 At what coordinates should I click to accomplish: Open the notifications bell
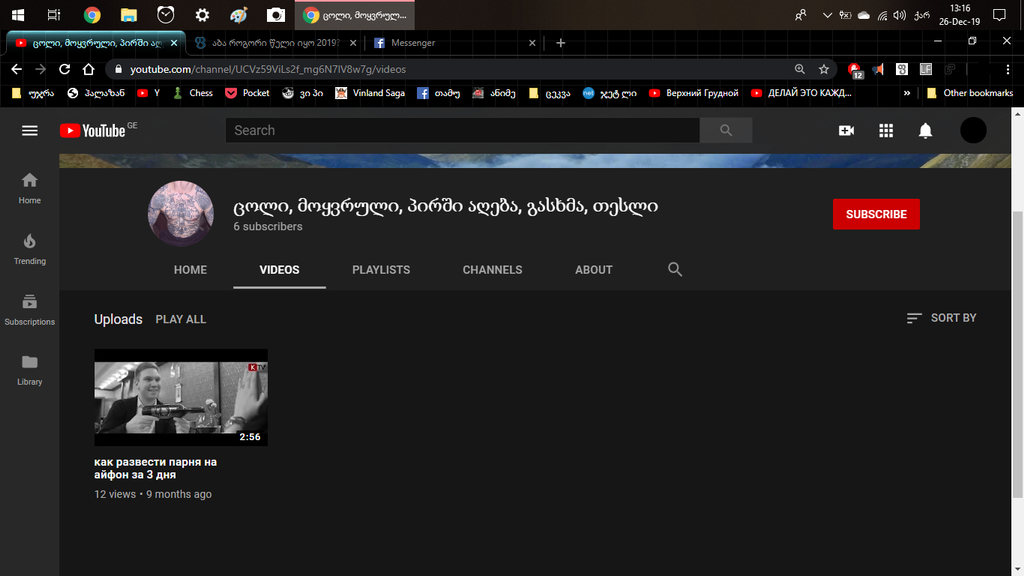(x=925, y=131)
